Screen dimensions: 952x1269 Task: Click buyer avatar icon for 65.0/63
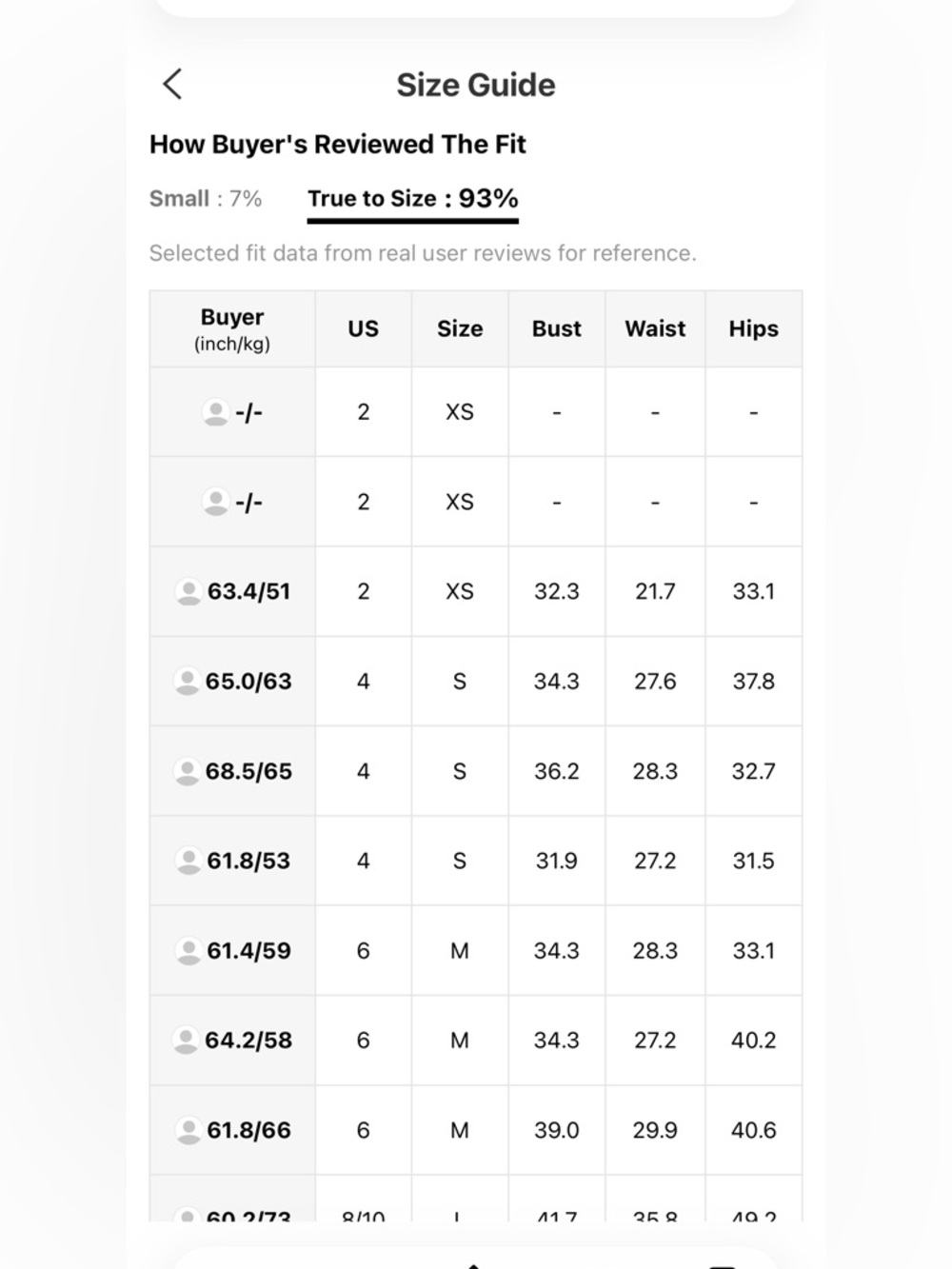pyautogui.click(x=187, y=682)
